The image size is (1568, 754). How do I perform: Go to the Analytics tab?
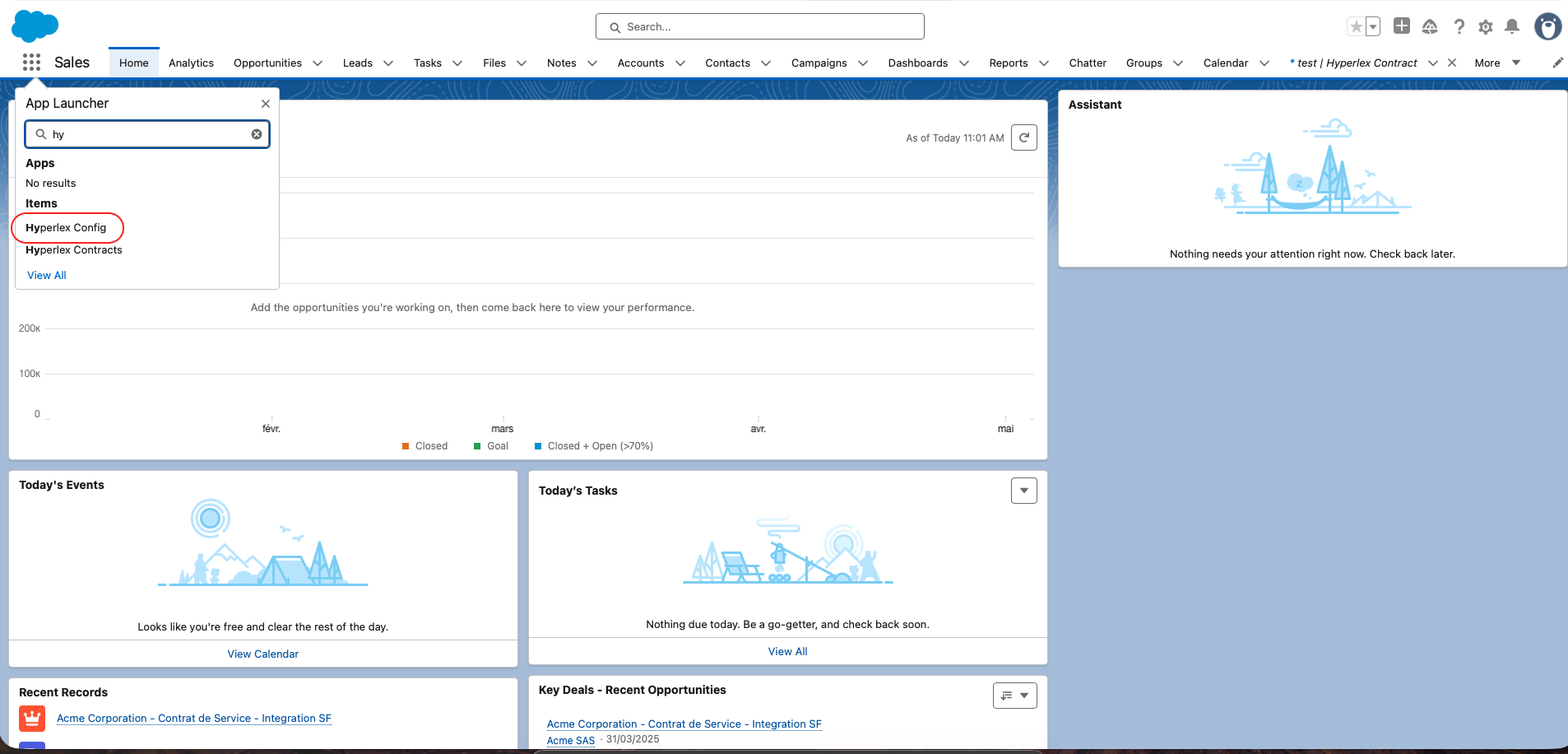pyautogui.click(x=191, y=63)
